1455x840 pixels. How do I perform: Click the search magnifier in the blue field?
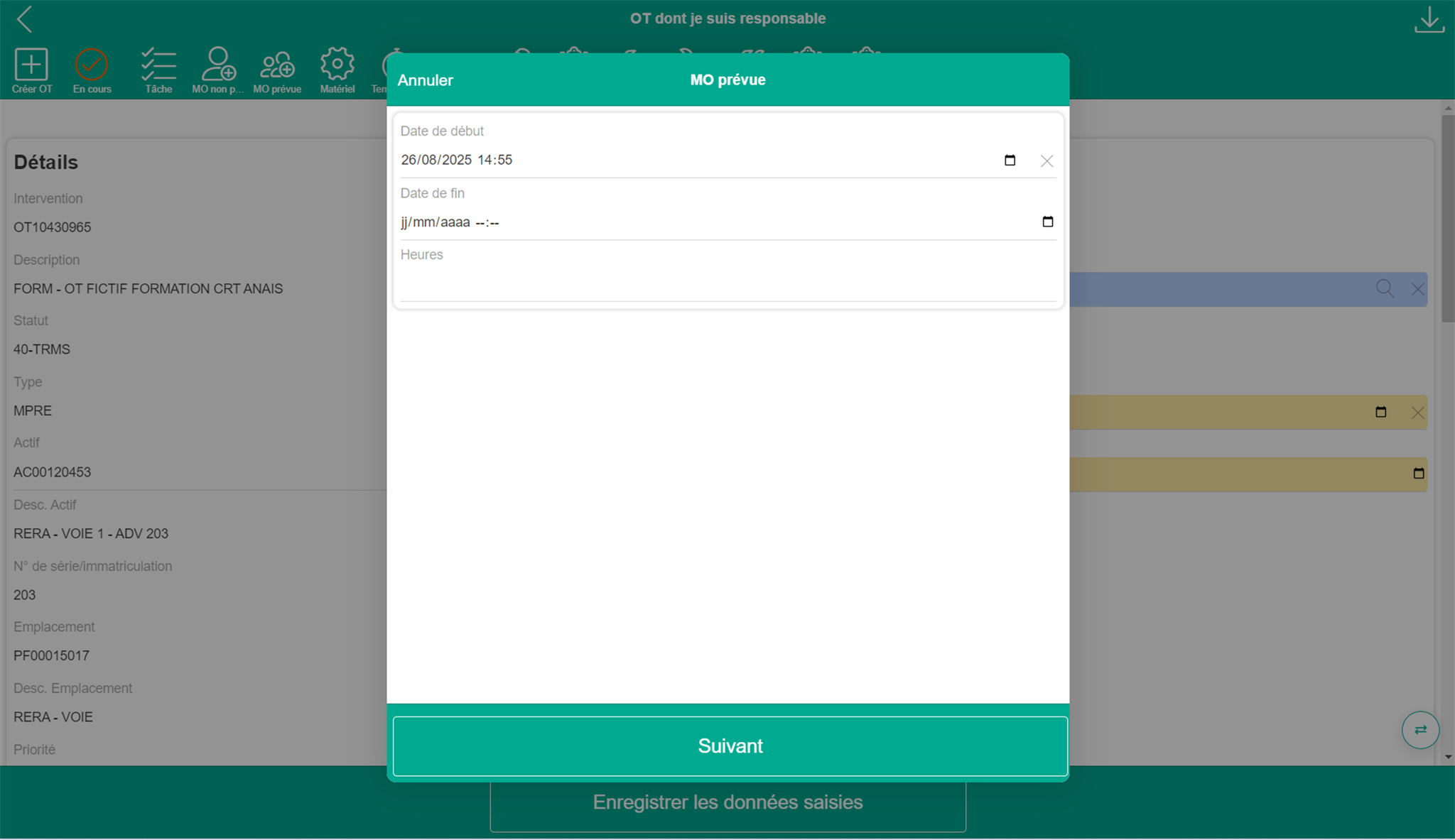point(1384,289)
